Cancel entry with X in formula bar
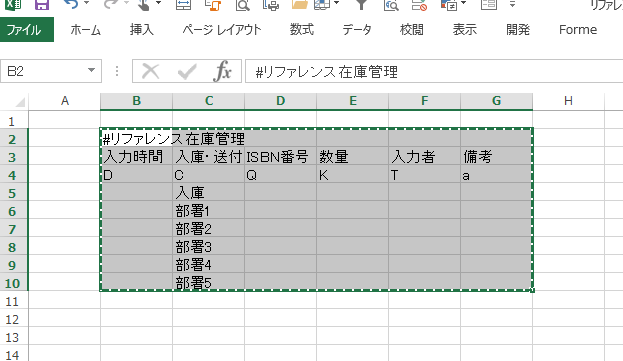The height and width of the screenshot is (361, 623). [x=151, y=71]
